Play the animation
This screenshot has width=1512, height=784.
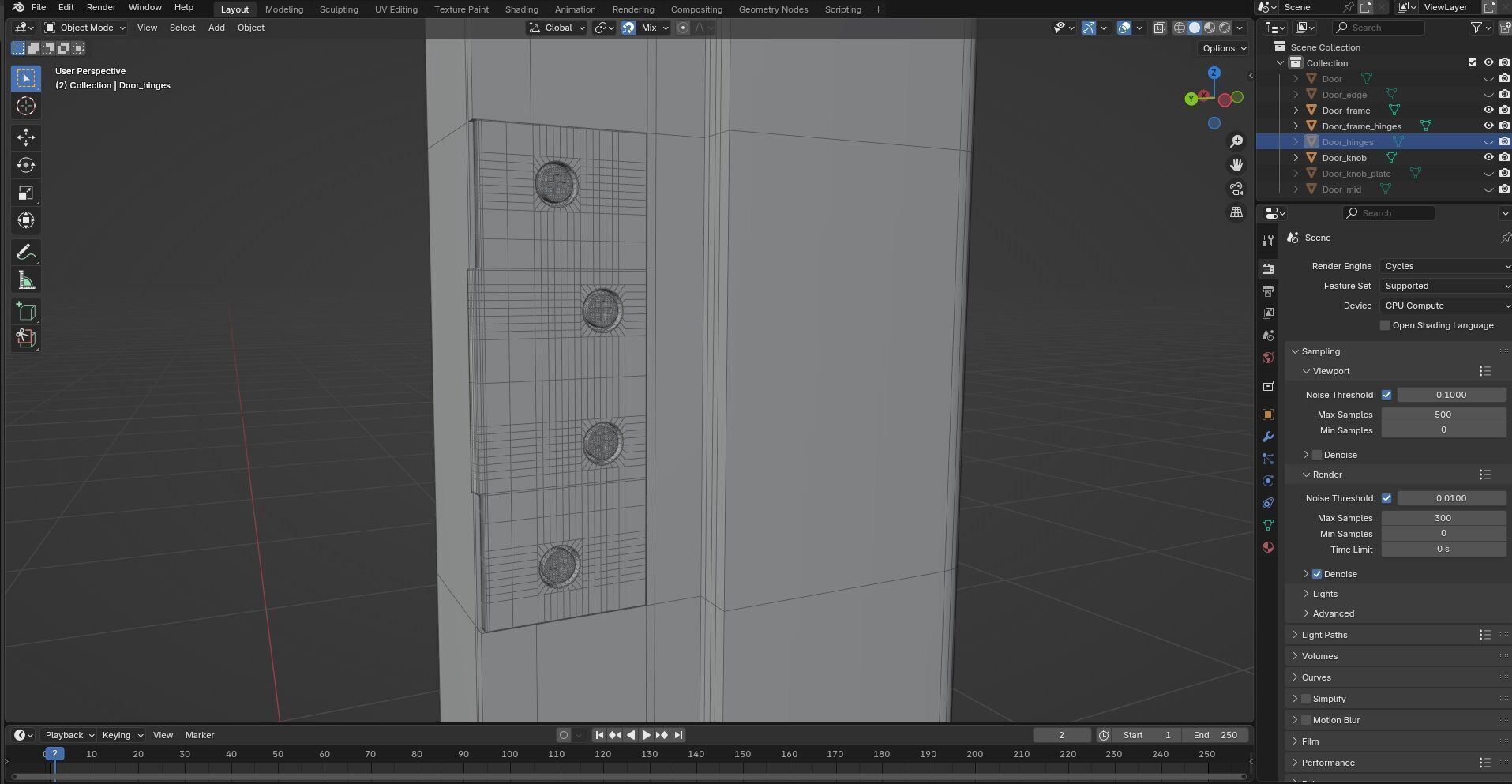646,735
